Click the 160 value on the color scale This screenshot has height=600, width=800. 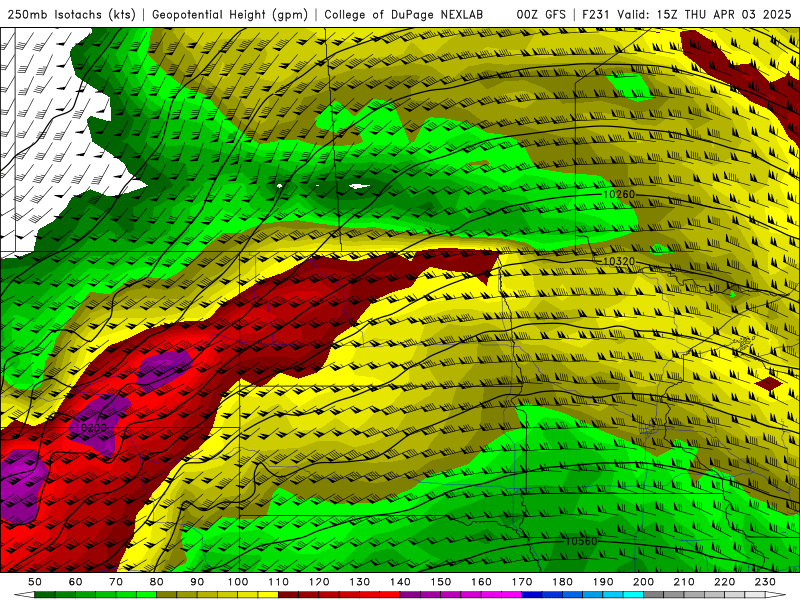(x=481, y=582)
